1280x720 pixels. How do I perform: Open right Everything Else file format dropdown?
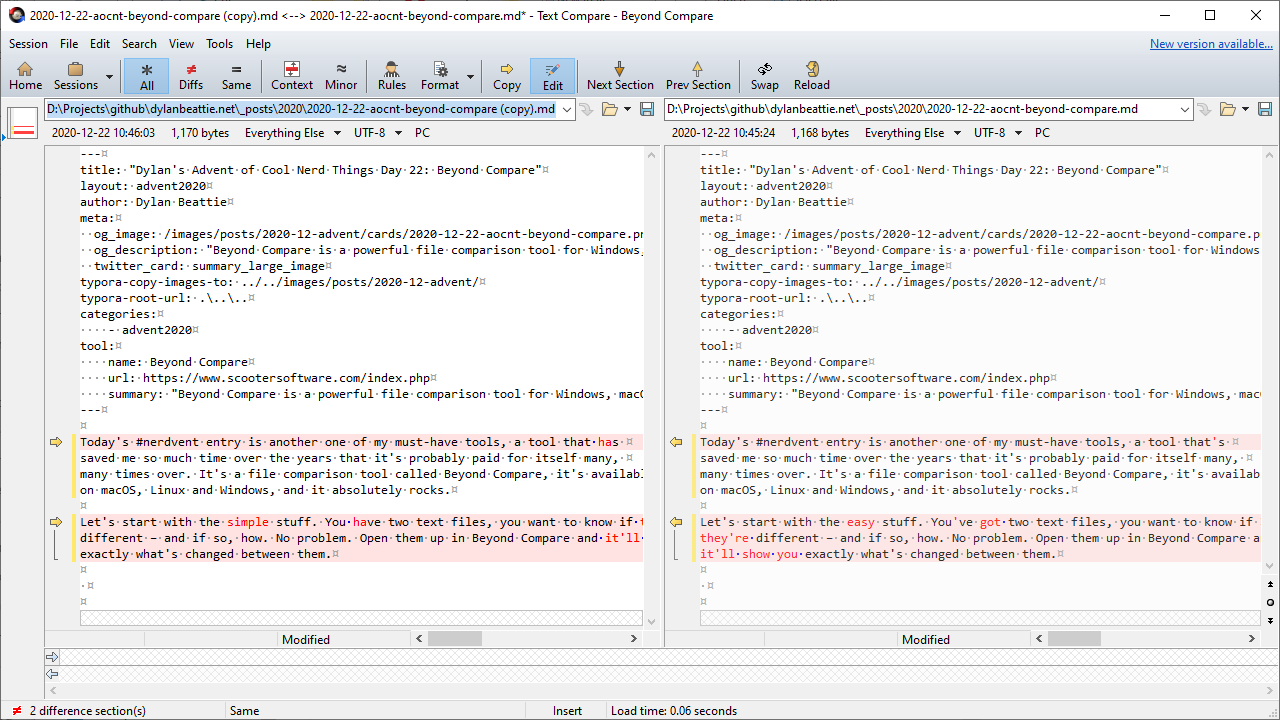click(x=913, y=133)
